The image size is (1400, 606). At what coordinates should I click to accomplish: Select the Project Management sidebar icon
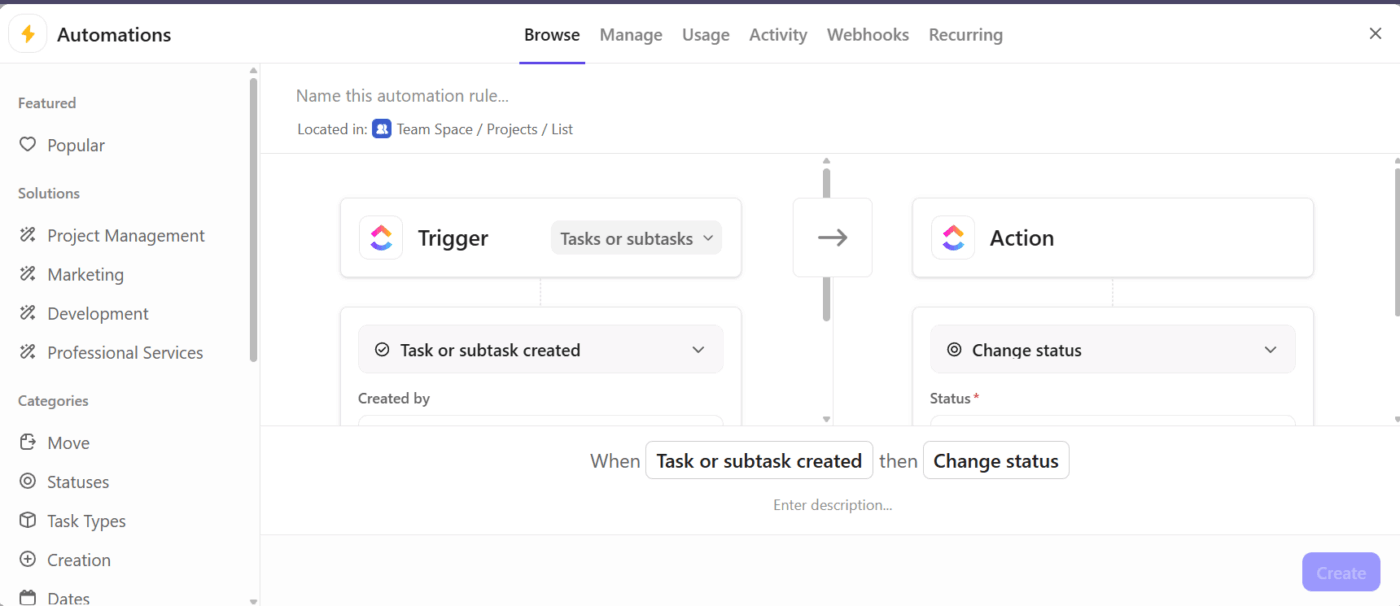pos(27,235)
